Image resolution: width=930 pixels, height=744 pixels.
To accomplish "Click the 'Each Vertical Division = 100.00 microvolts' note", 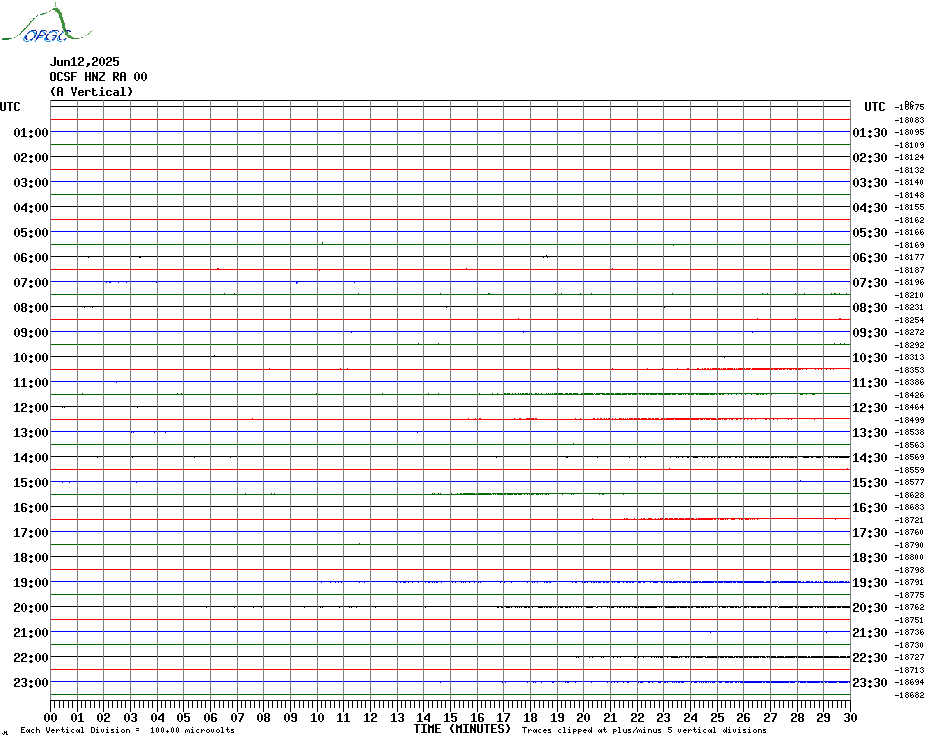I will coord(128,730).
